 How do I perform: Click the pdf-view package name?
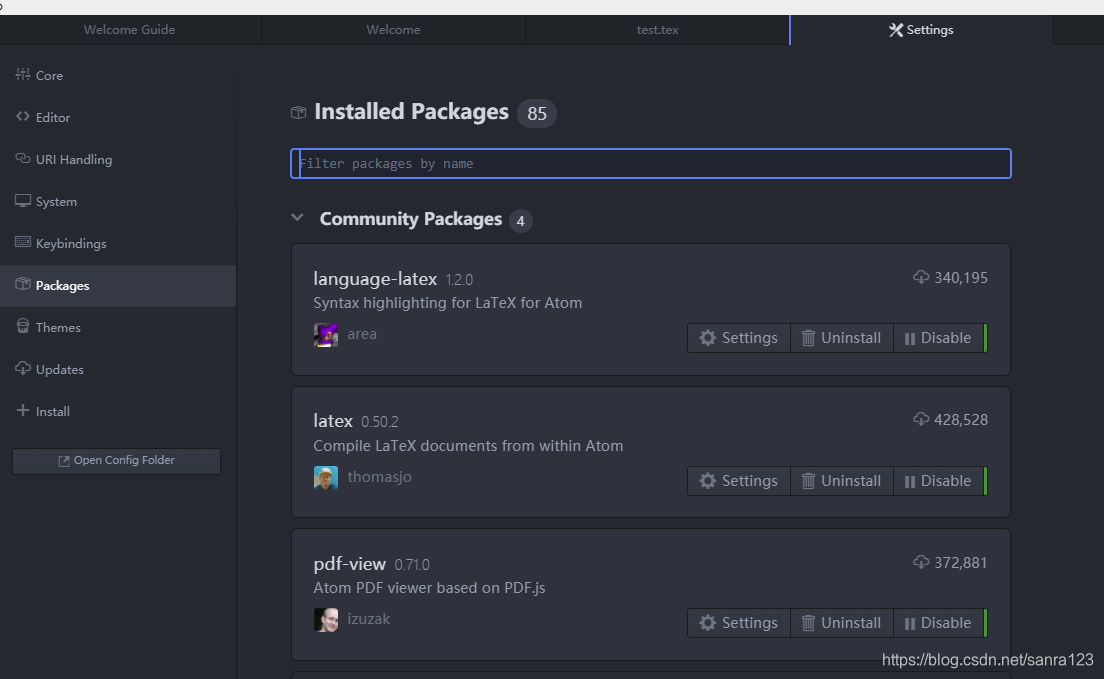(x=349, y=564)
